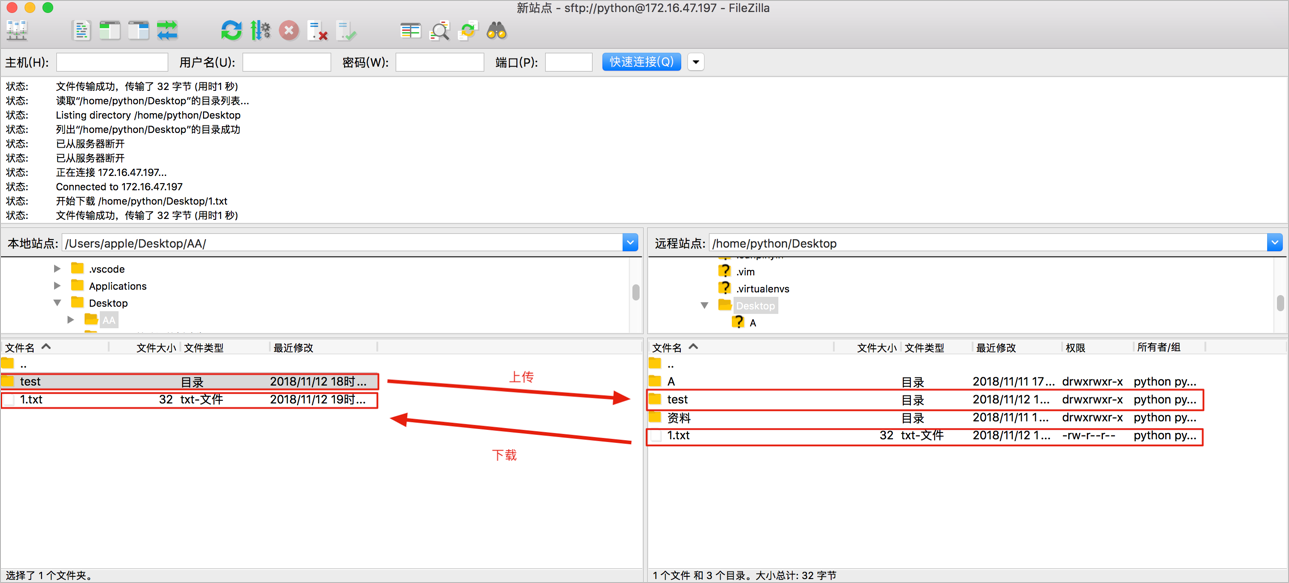Open filename filters settings
1289x583 pixels.
coord(440,30)
